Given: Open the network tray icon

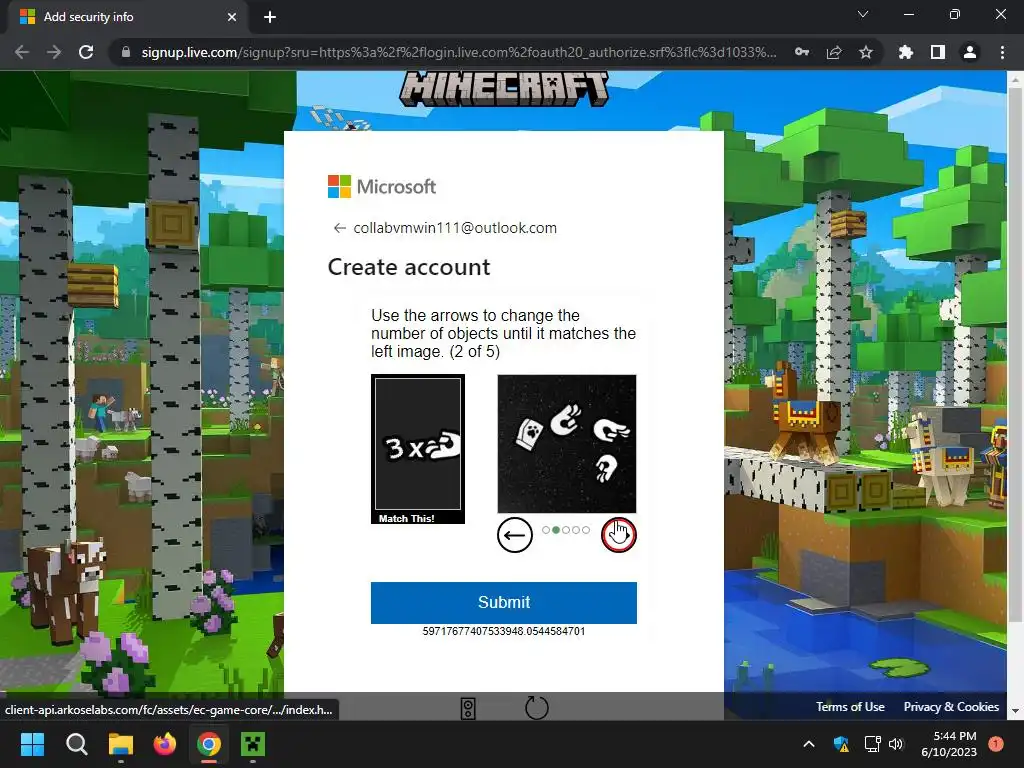Looking at the screenshot, I should tap(872, 744).
